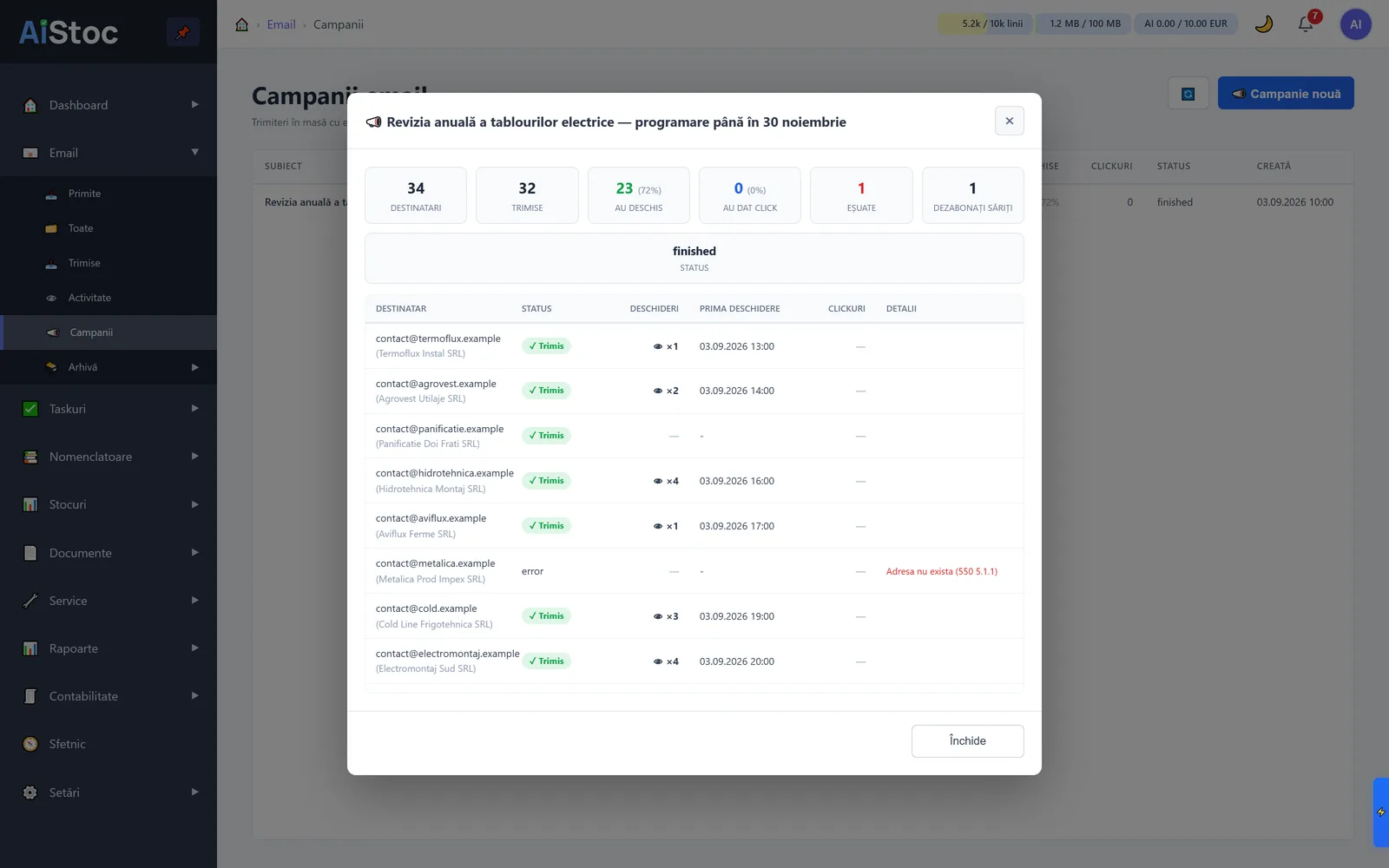This screenshot has width=1389, height=868.
Task: Select Campanii in the sidebar
Action: 109,332
